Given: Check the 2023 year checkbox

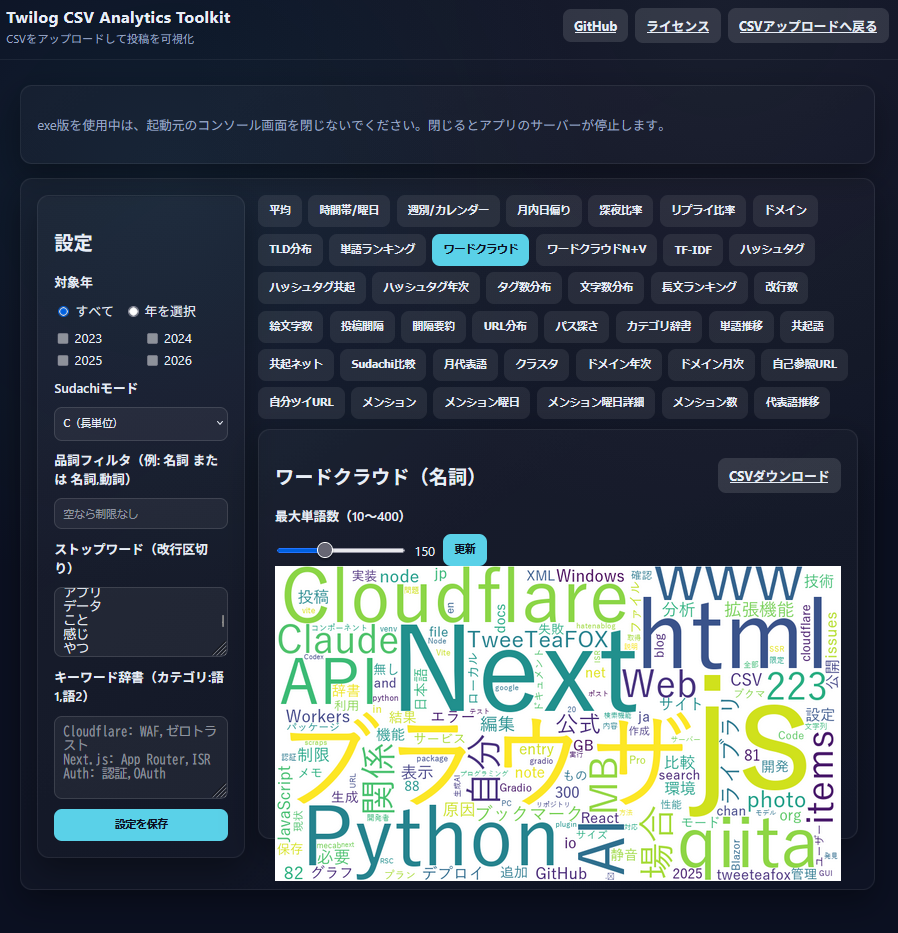Looking at the screenshot, I should click(x=64, y=339).
